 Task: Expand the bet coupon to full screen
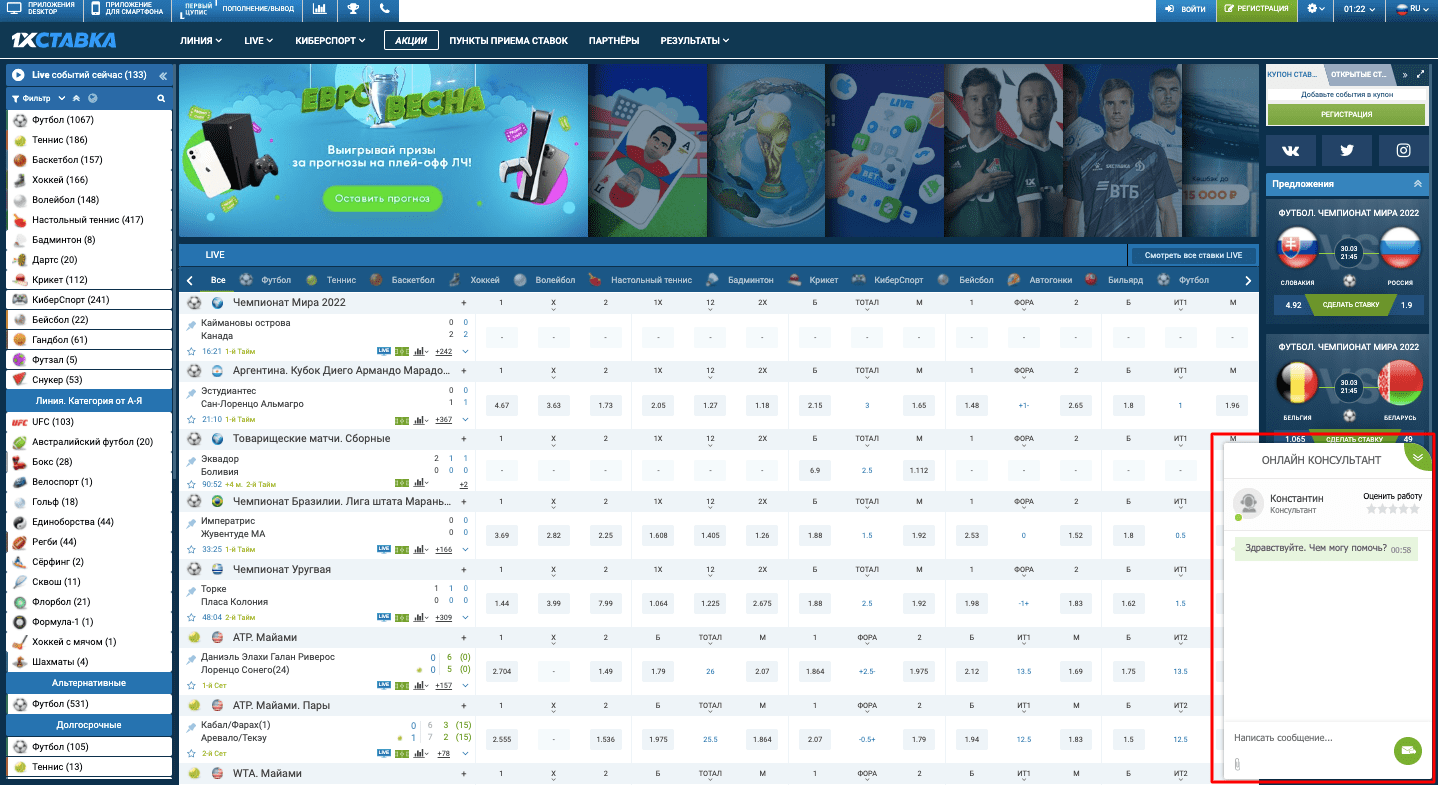coord(1420,74)
